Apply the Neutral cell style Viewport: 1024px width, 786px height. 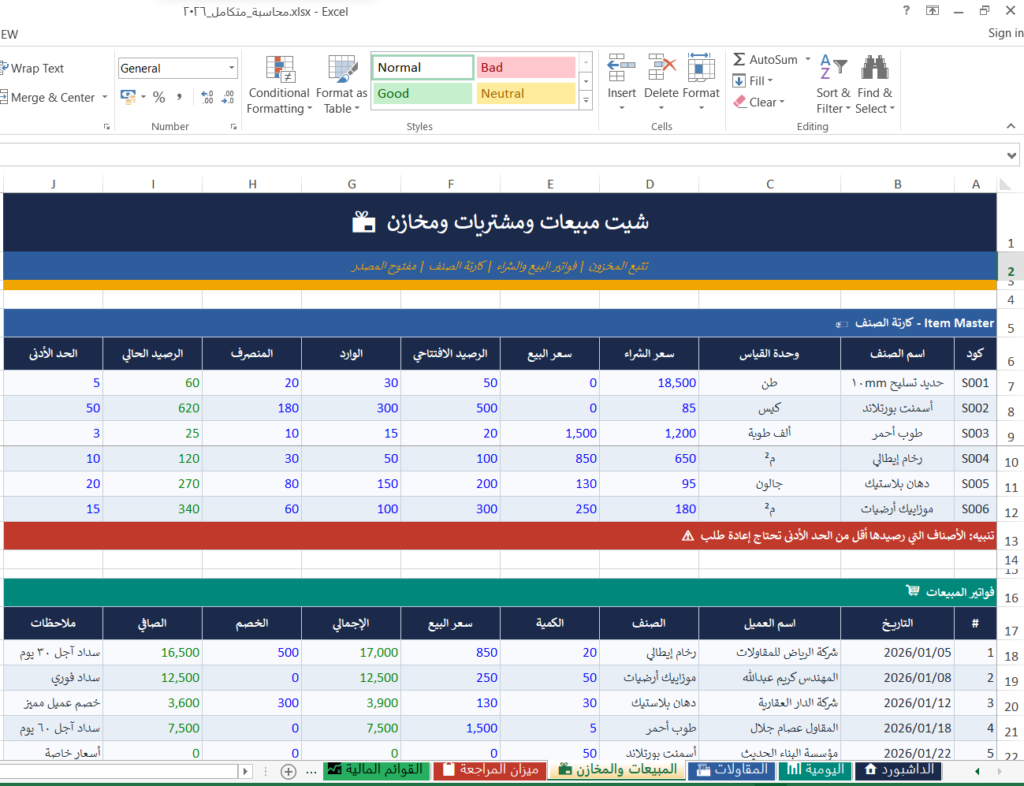[526, 93]
